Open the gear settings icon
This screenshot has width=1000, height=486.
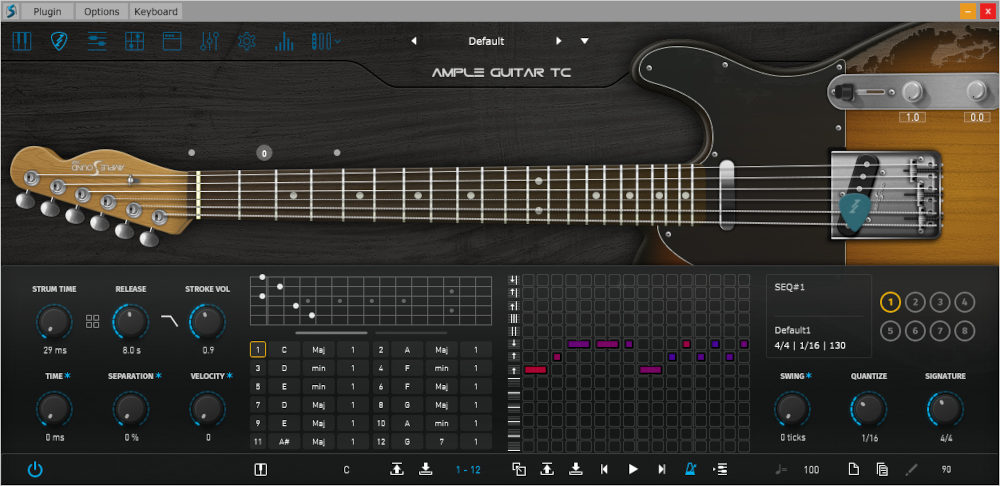(x=247, y=41)
